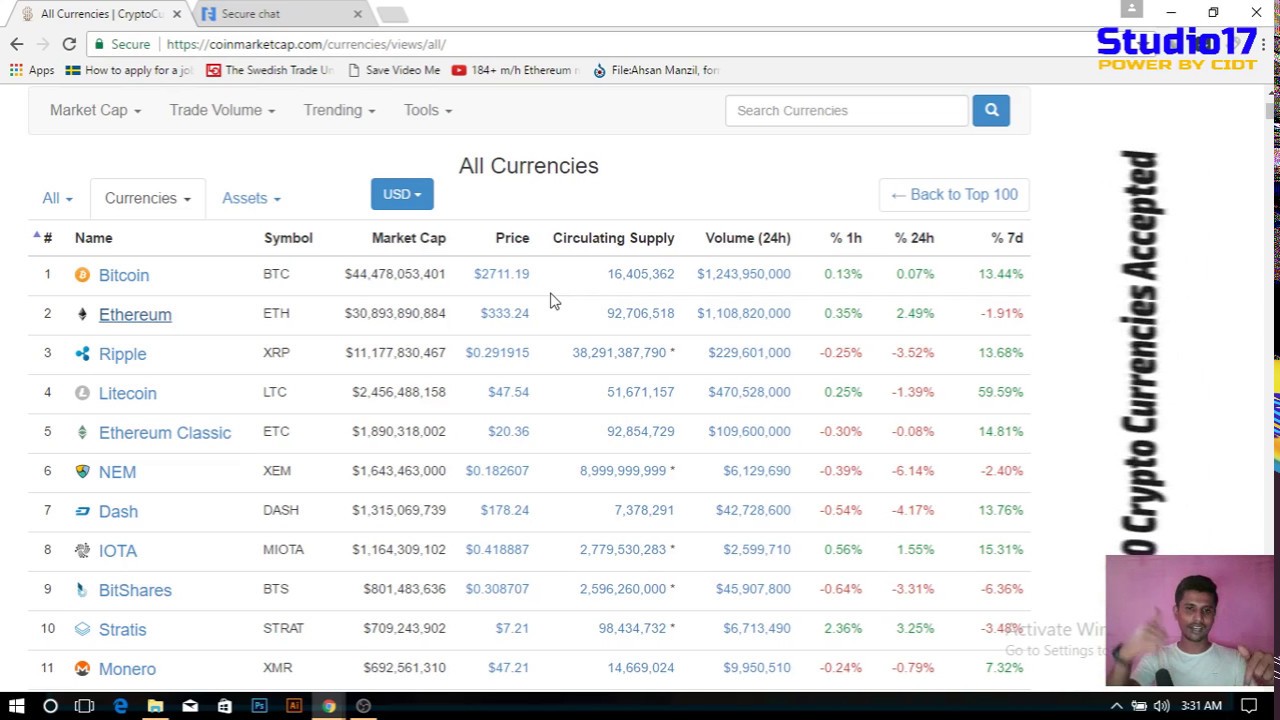Viewport: 1280px width, 720px height.
Task: Open File Explorer from the taskbar
Action: pos(155,706)
